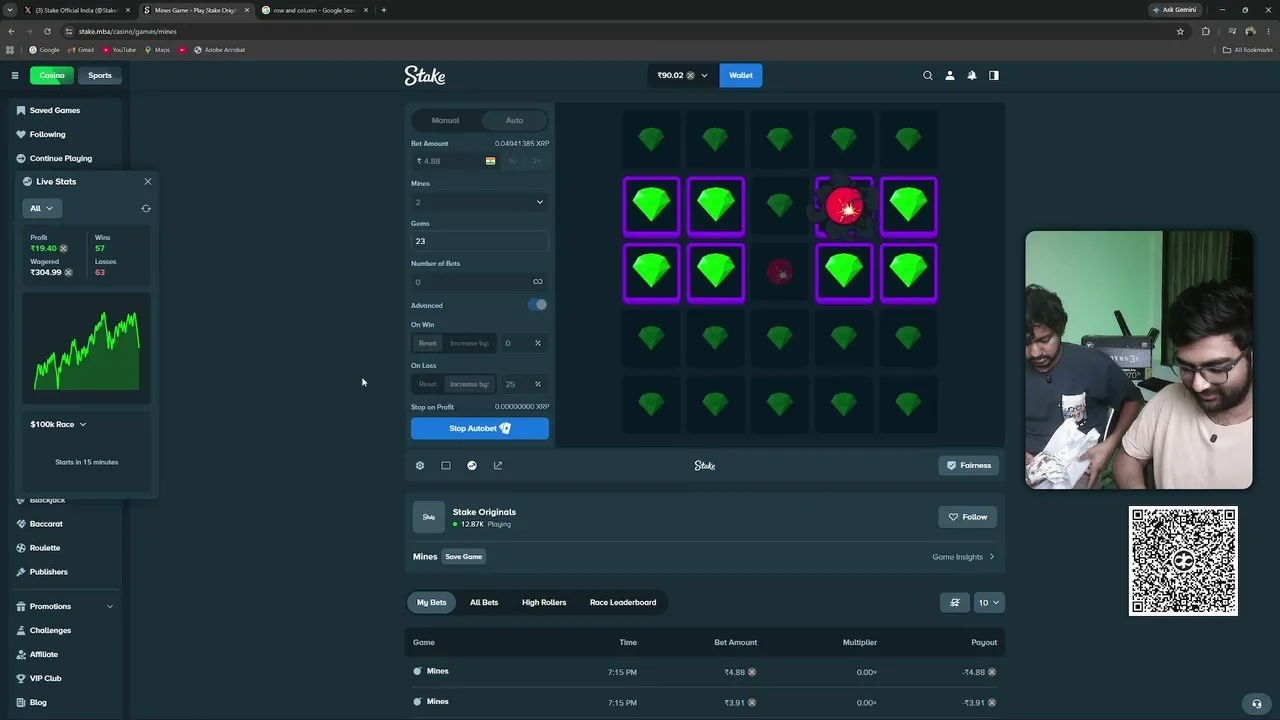The height and width of the screenshot is (720, 1280).
Task: Select Reset under On Win
Action: [428, 343]
